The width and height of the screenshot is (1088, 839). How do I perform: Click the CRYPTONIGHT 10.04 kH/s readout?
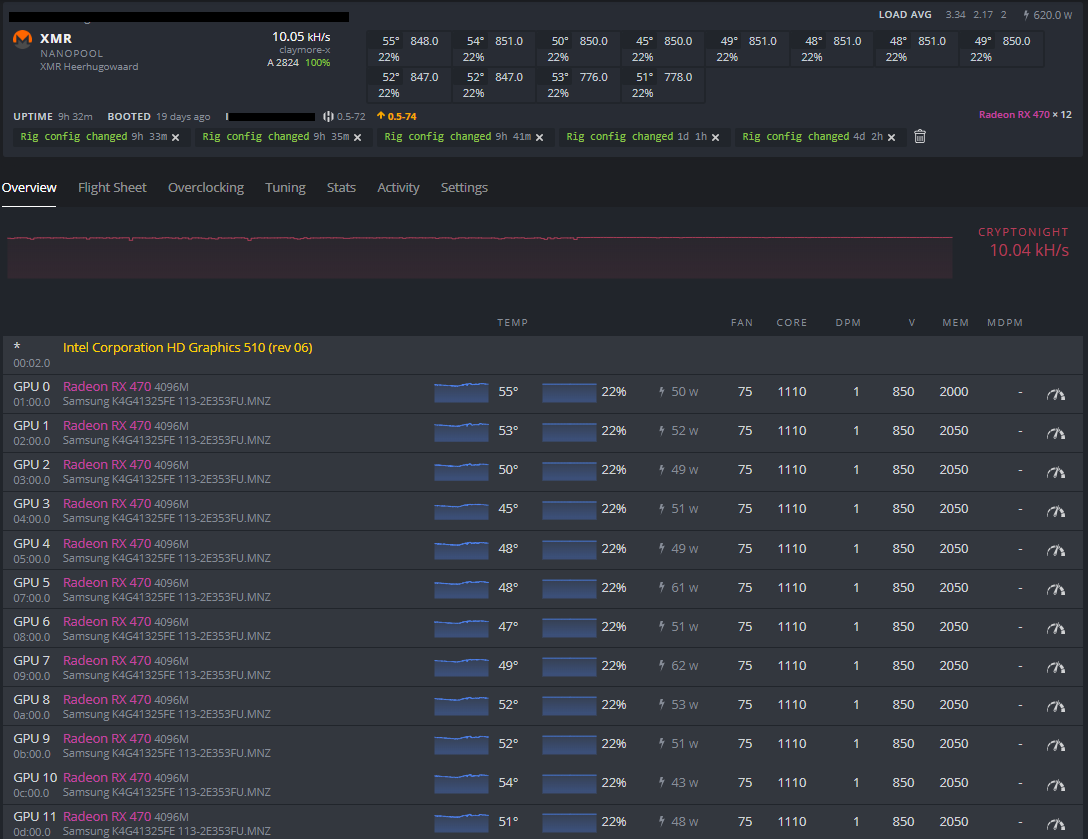pyautogui.click(x=1023, y=242)
